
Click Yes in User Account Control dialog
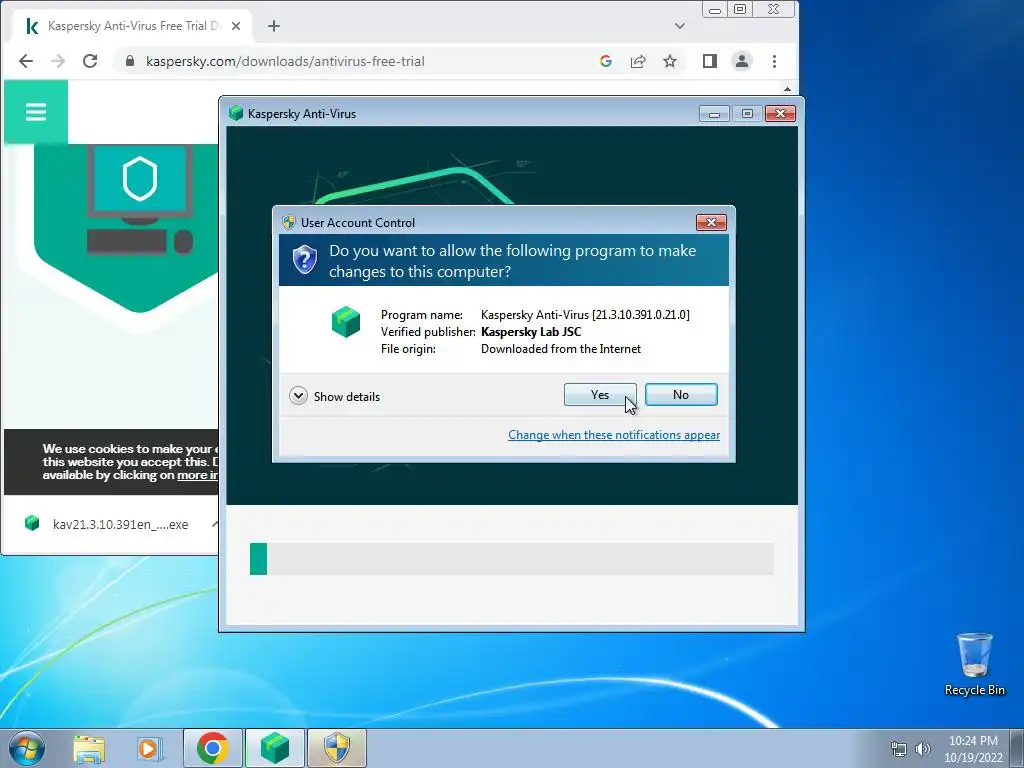(x=600, y=394)
